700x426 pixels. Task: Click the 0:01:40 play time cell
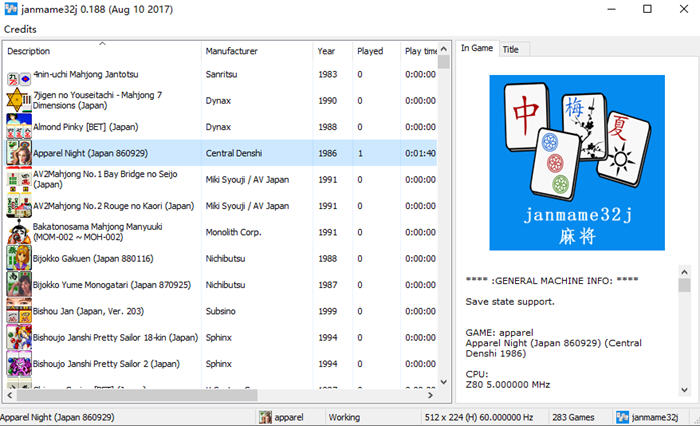(420, 153)
